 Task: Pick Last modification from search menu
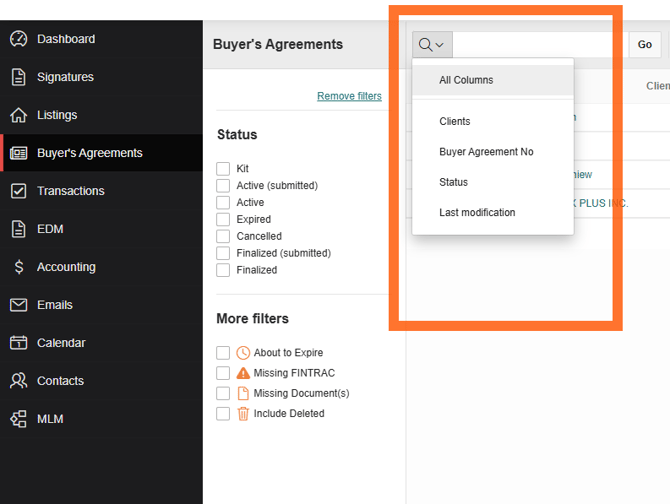coord(477,212)
